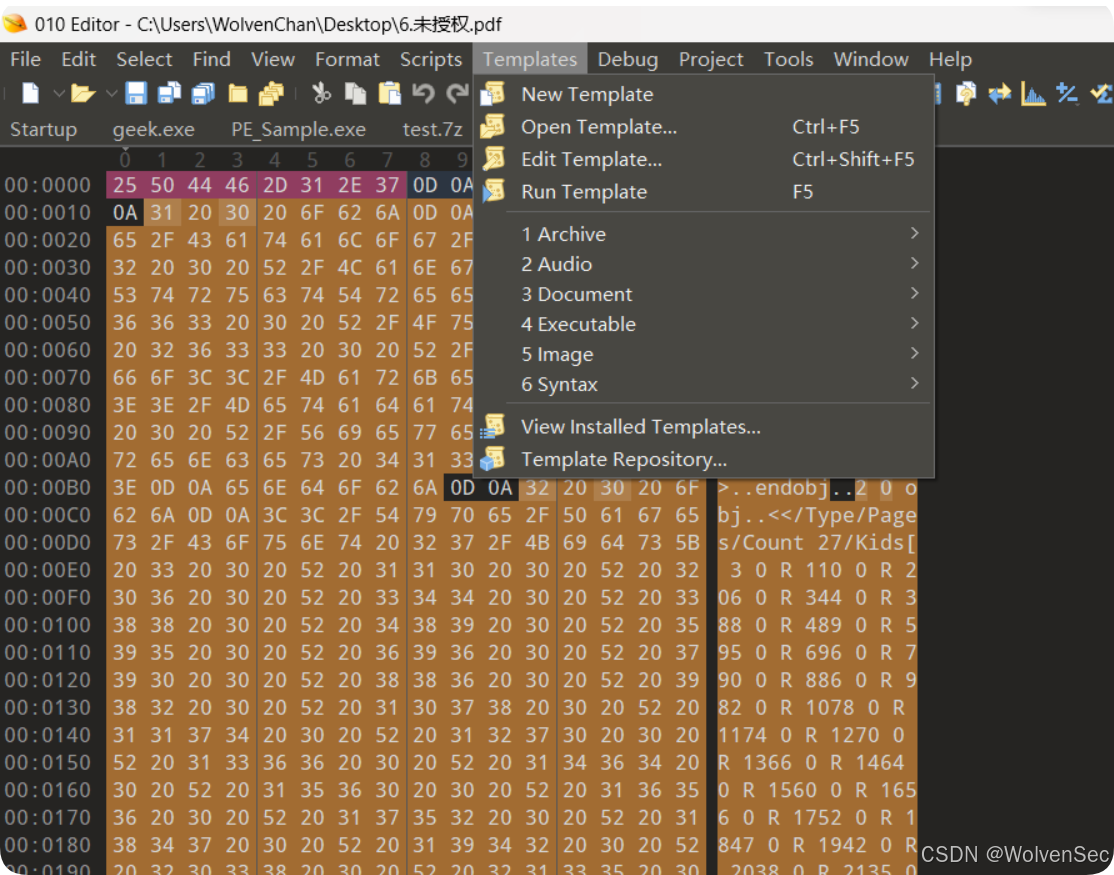Viewport: 1114px width, 875px height.
Task: Open the Select menu
Action: click(144, 59)
